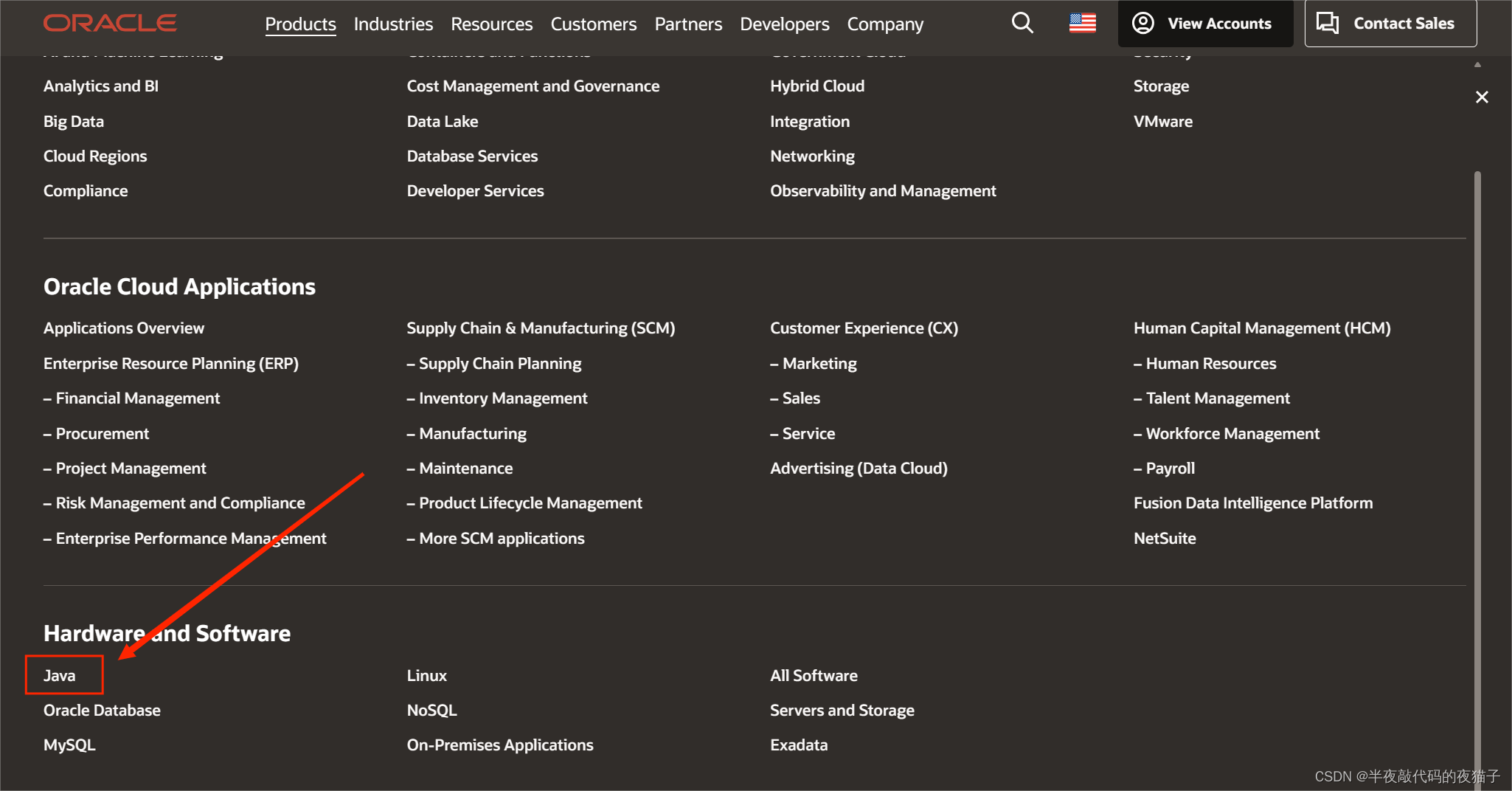Open the Hybrid Cloud link
The width and height of the screenshot is (1512, 791).
click(817, 86)
